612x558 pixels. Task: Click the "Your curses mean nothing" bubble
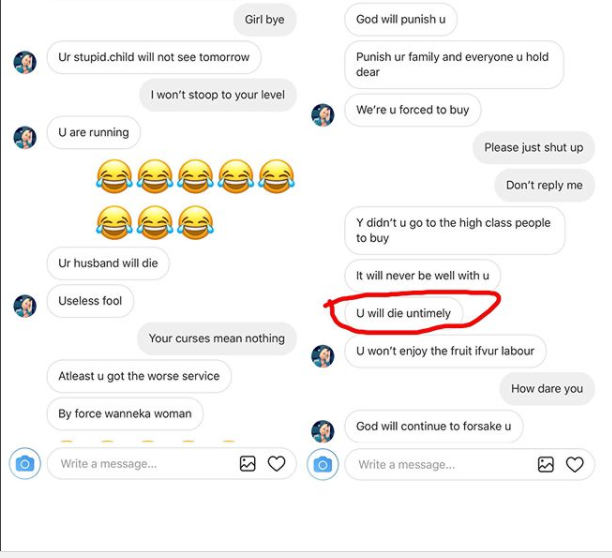pyautogui.click(x=217, y=338)
